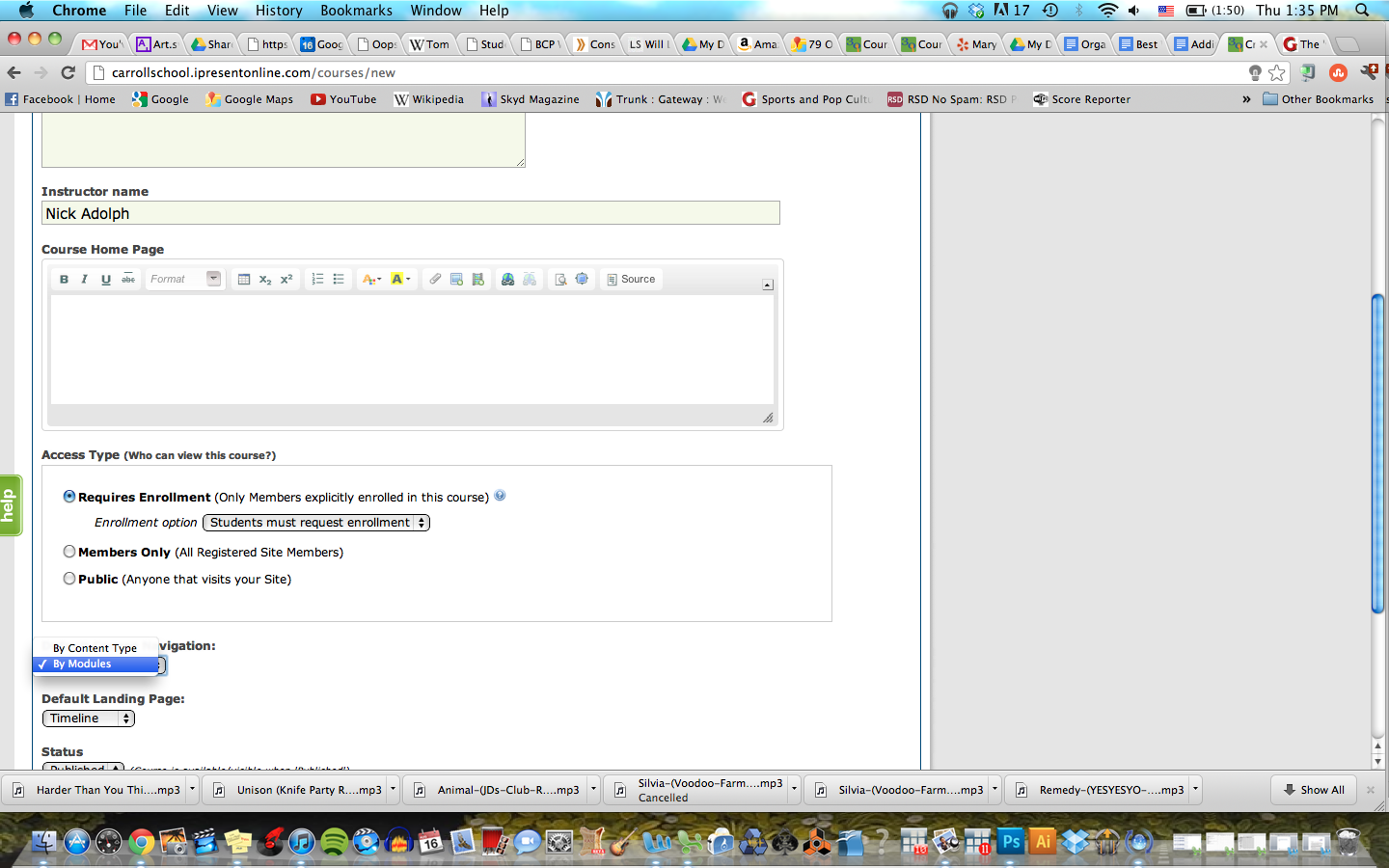Image resolution: width=1389 pixels, height=868 pixels.
Task: Open the Format dropdown in the editor
Action: coord(184,279)
